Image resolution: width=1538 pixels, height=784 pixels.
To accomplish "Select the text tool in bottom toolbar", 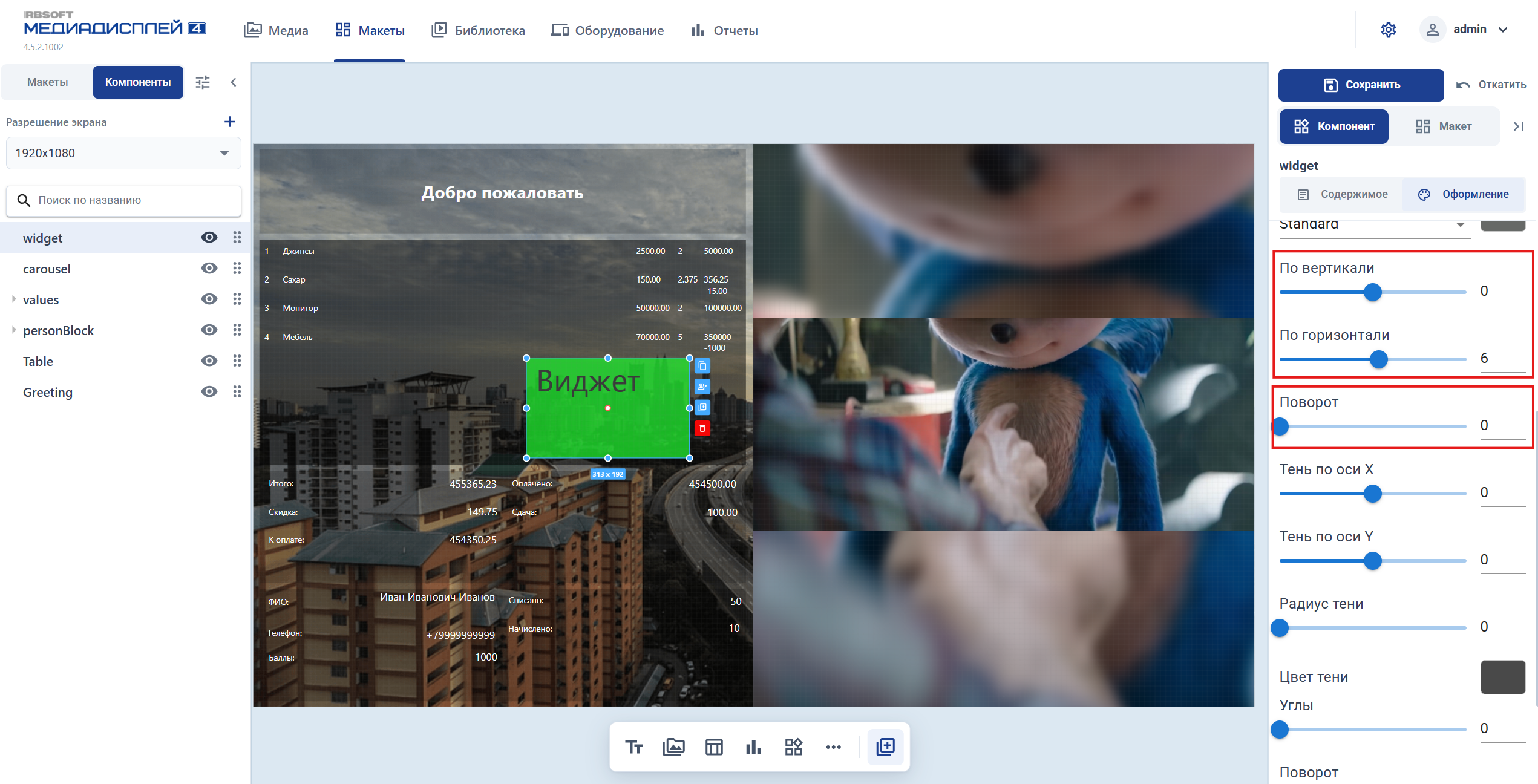I will pyautogui.click(x=633, y=747).
